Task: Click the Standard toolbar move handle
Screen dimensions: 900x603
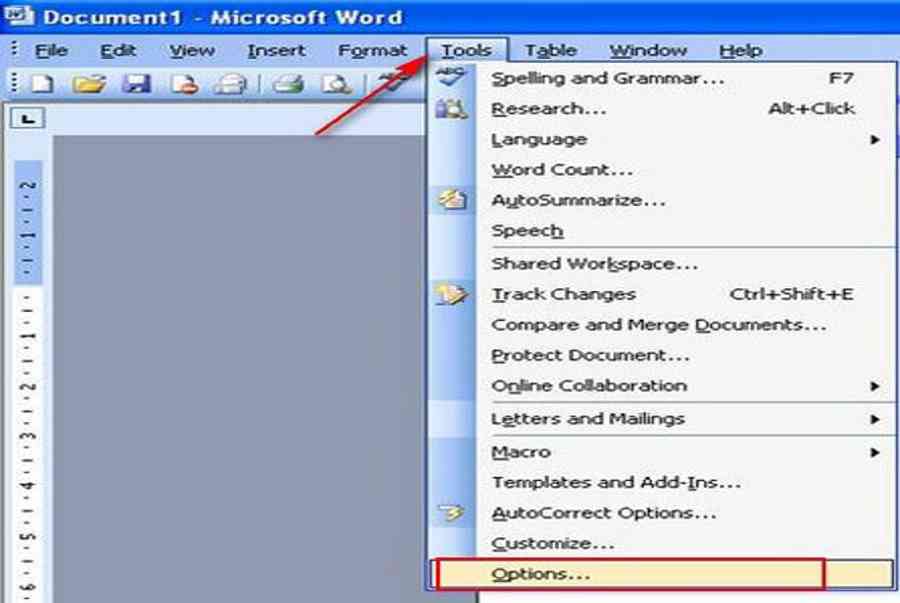Action: pos(14,84)
